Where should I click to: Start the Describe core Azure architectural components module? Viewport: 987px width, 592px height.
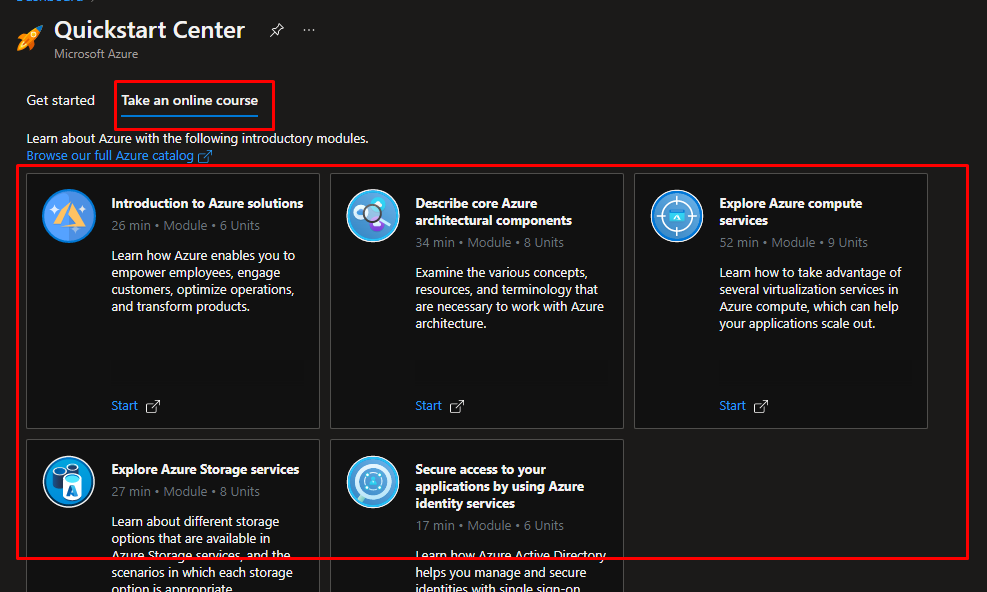[x=429, y=406]
